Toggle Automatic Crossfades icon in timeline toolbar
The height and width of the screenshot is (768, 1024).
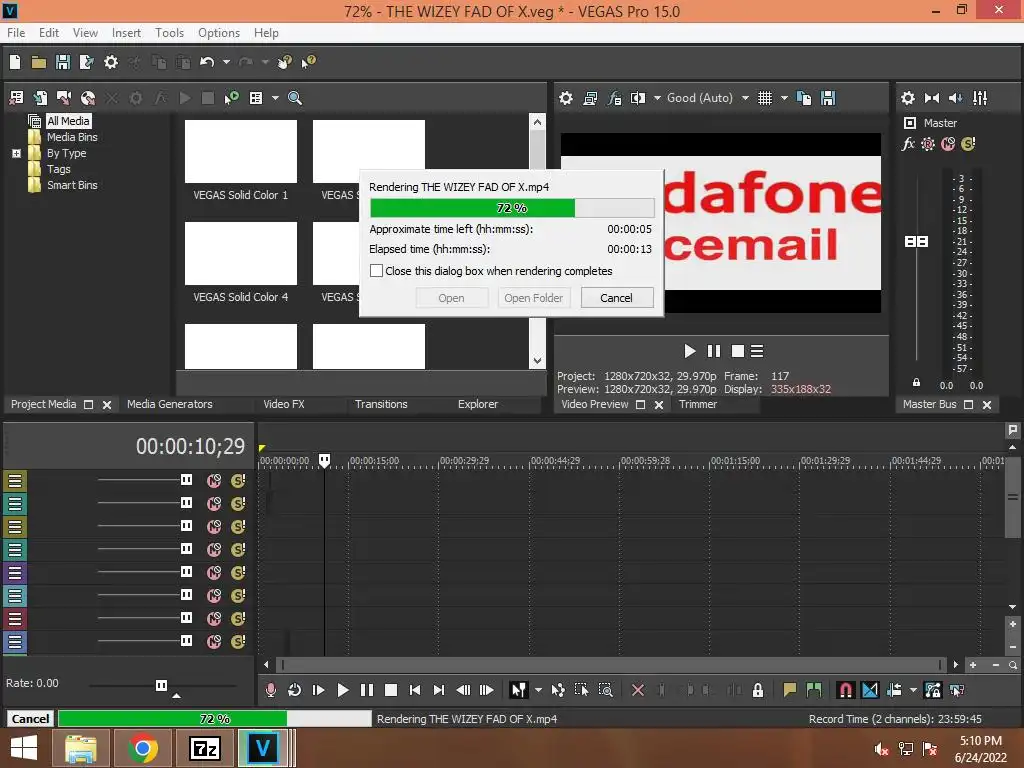(870, 690)
